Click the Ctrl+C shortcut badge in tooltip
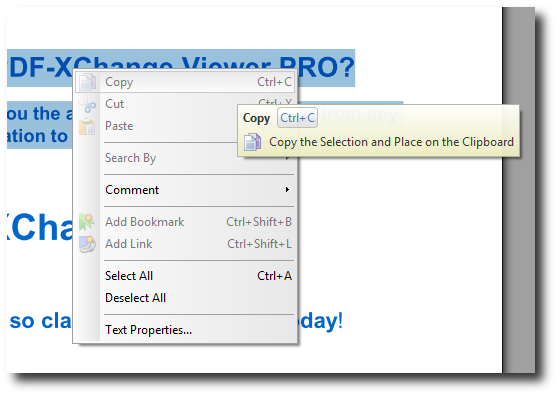This screenshot has height=396, width=558. (x=298, y=118)
